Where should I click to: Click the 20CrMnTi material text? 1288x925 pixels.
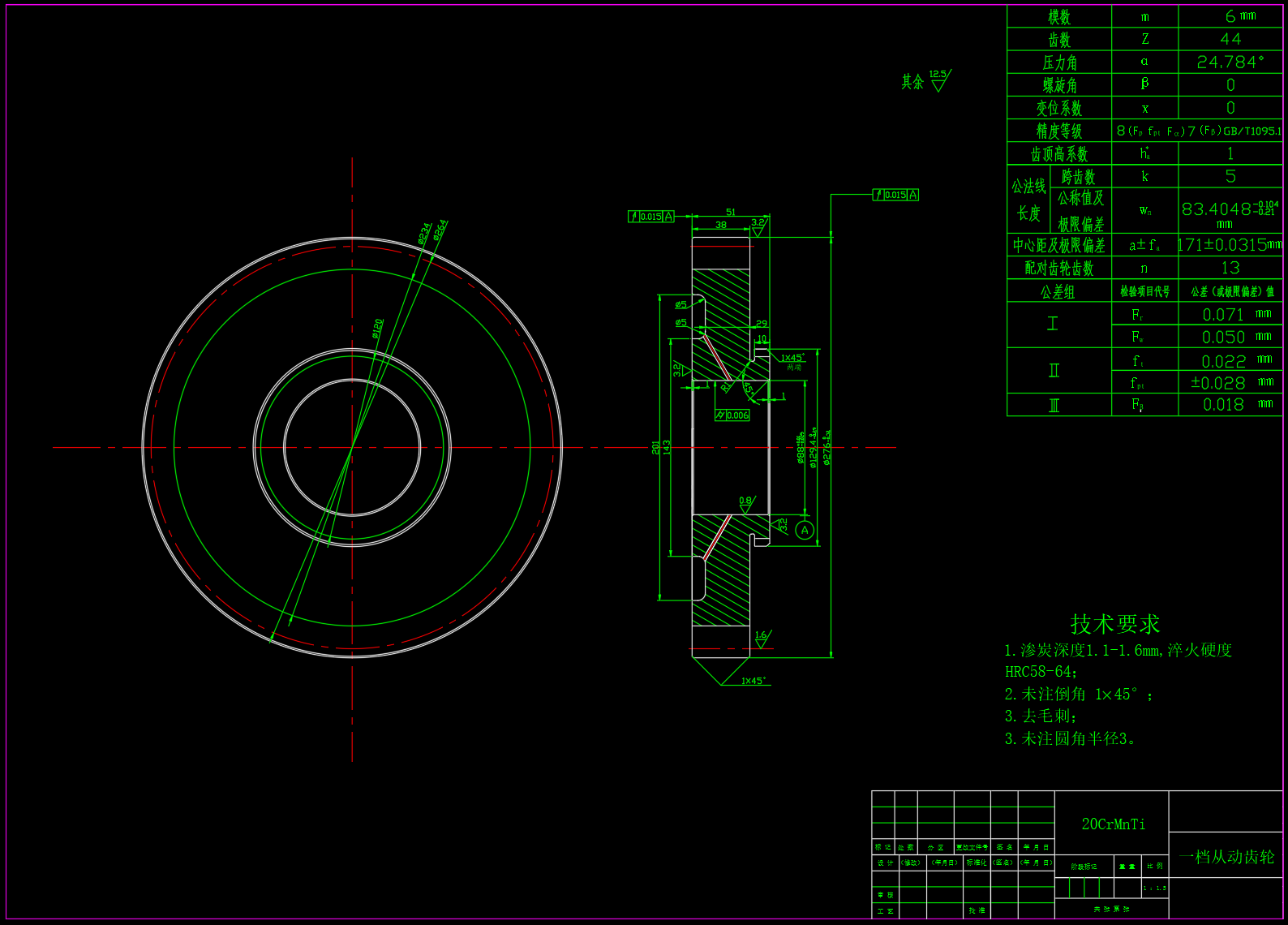coord(1113,824)
